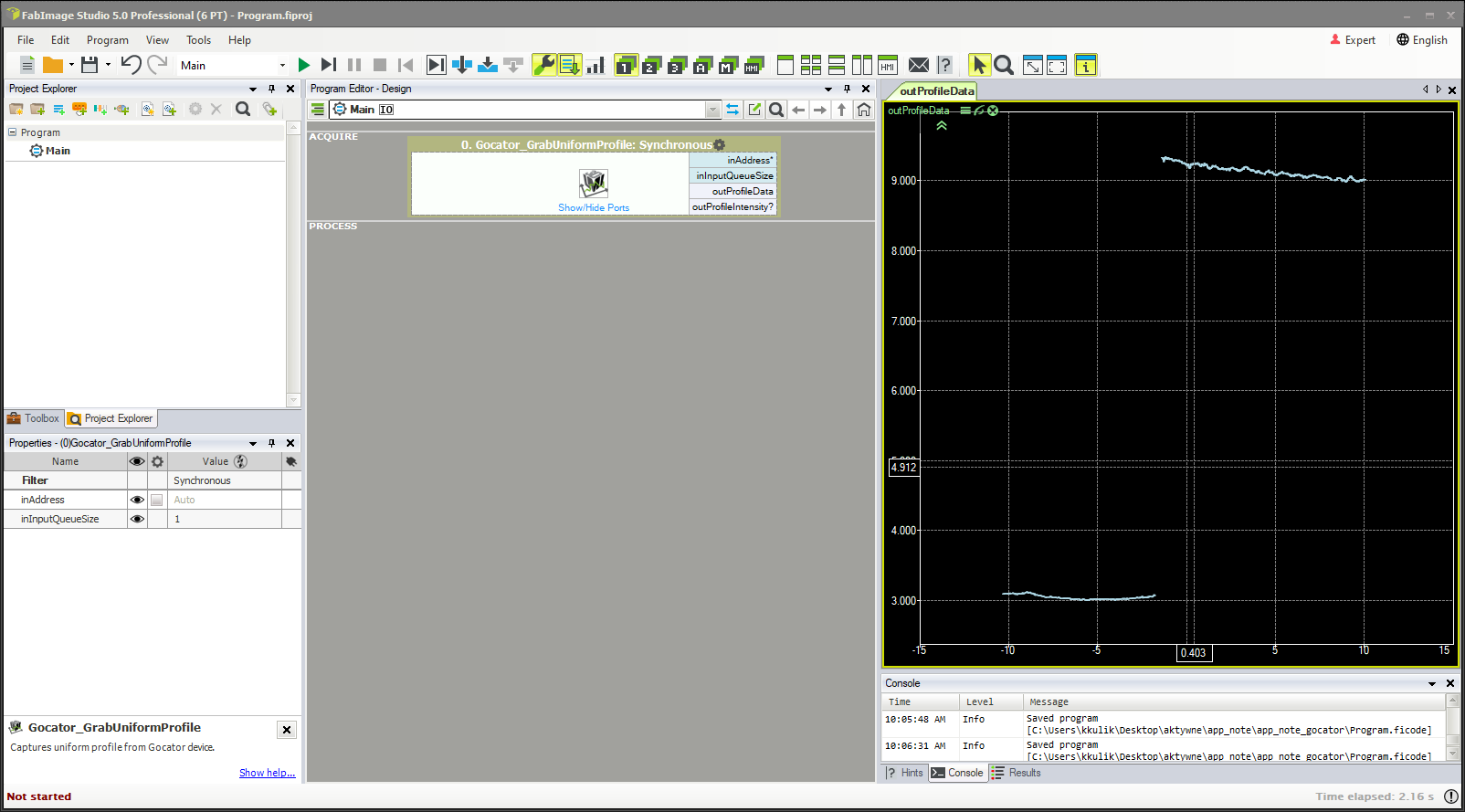
Task: Click the go up arrow in Program Editor
Action: 842,110
